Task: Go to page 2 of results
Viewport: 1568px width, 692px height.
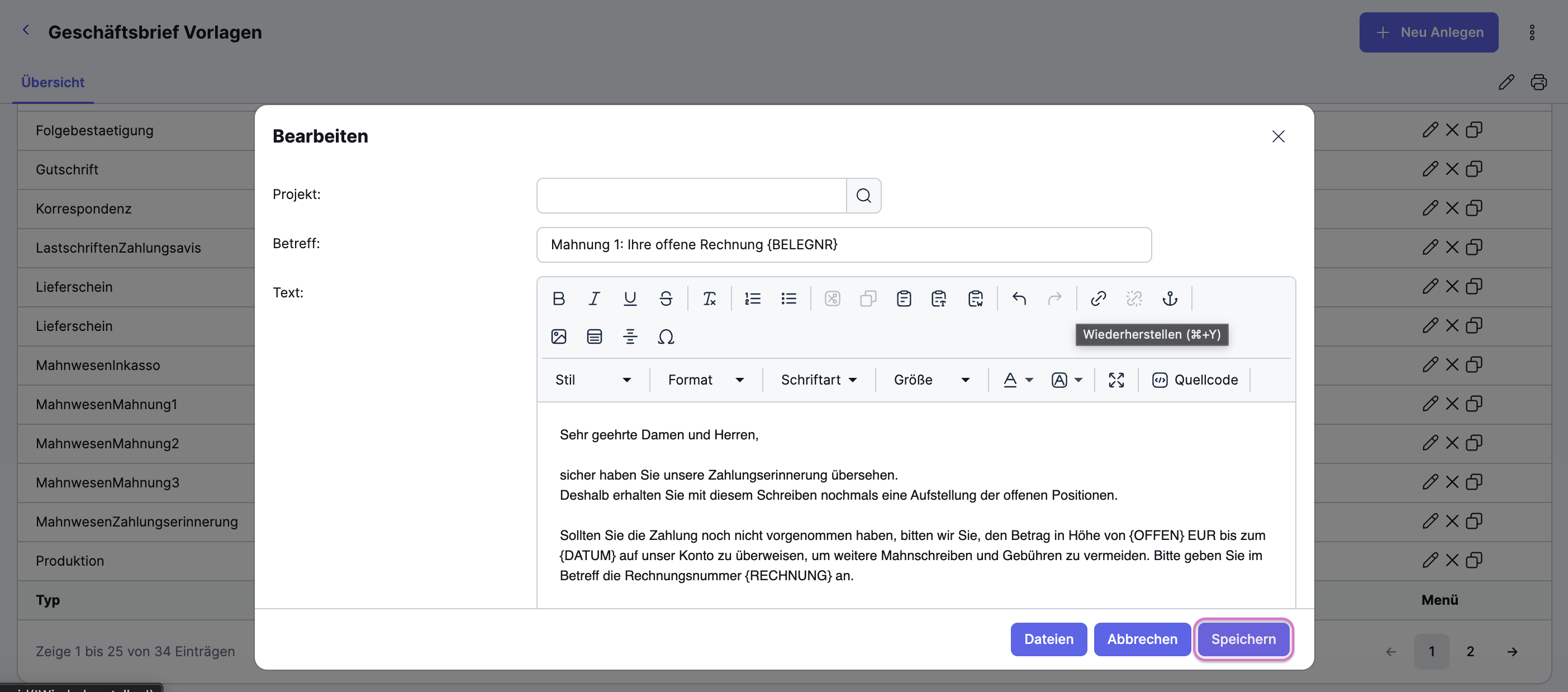Action: (x=1470, y=651)
